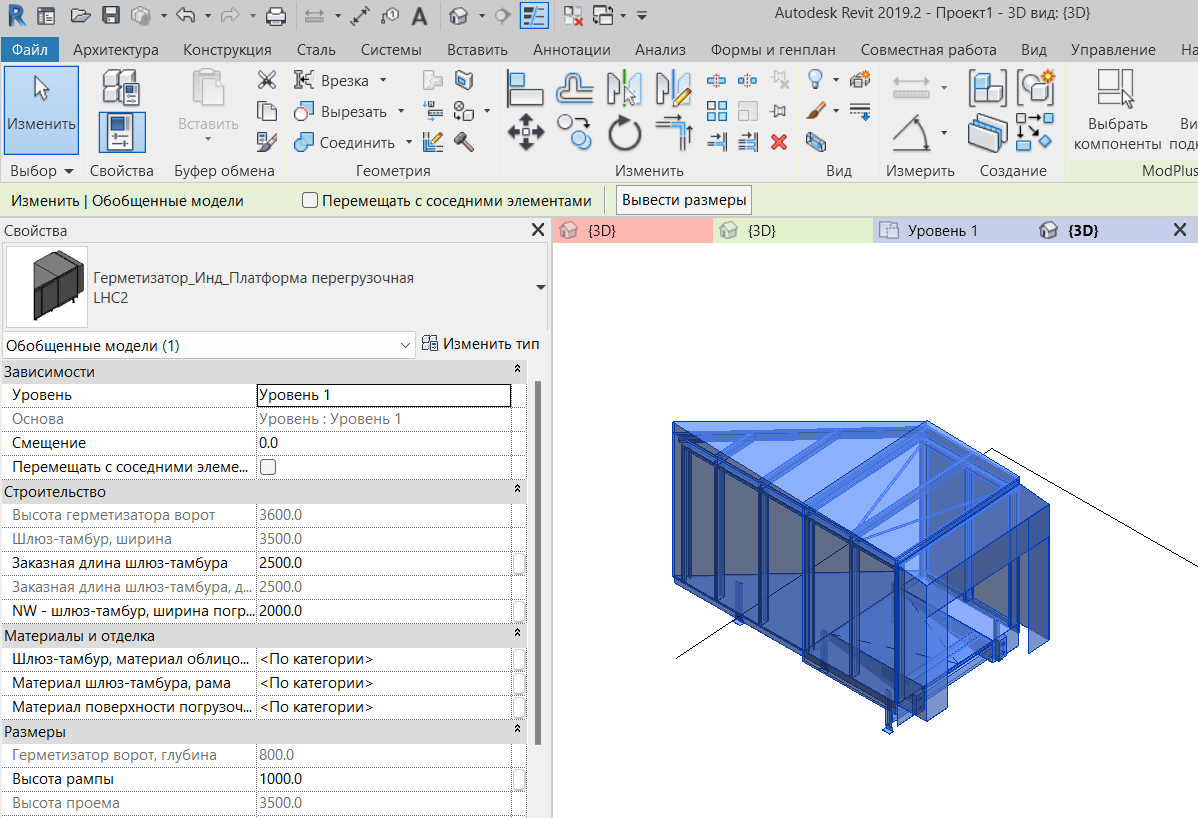Click the 'Вывести размеры' button
Image resolution: width=1198 pixels, height=818 pixels.
point(684,200)
